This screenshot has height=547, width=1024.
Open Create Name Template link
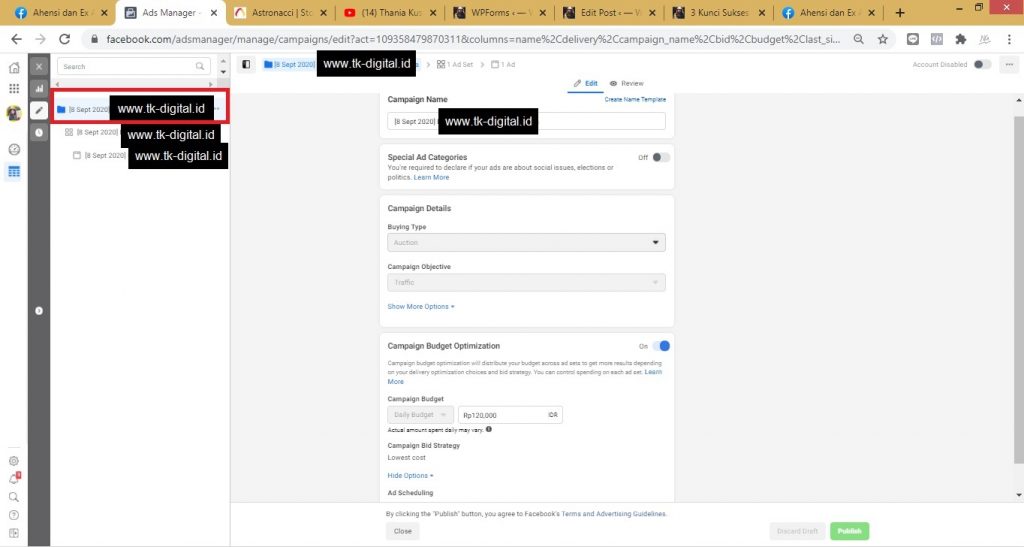tap(635, 100)
